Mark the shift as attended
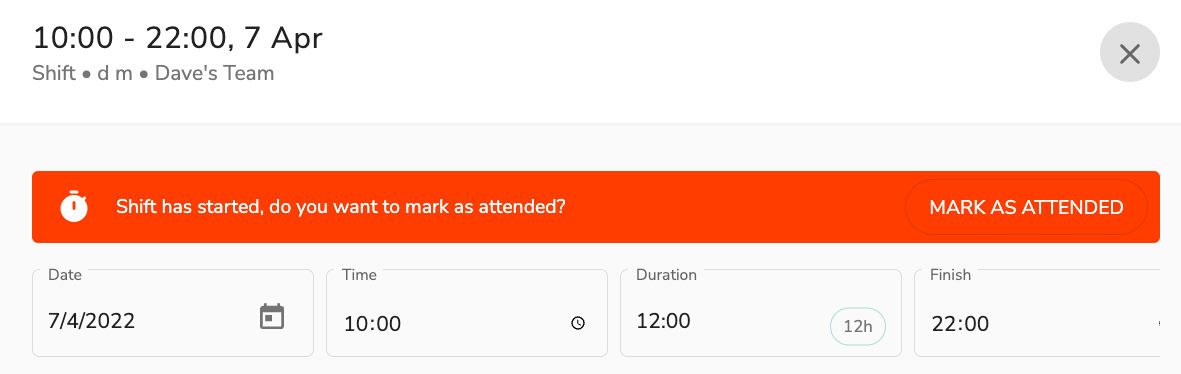 point(1026,207)
